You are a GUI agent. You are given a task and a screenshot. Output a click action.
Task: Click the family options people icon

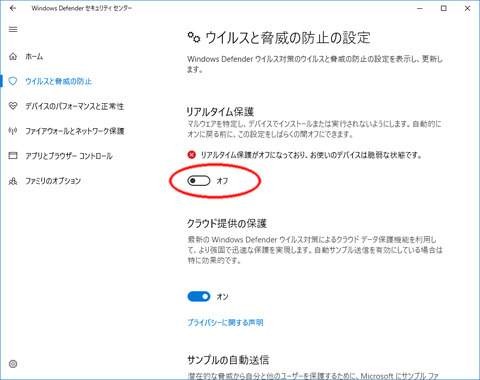13,181
